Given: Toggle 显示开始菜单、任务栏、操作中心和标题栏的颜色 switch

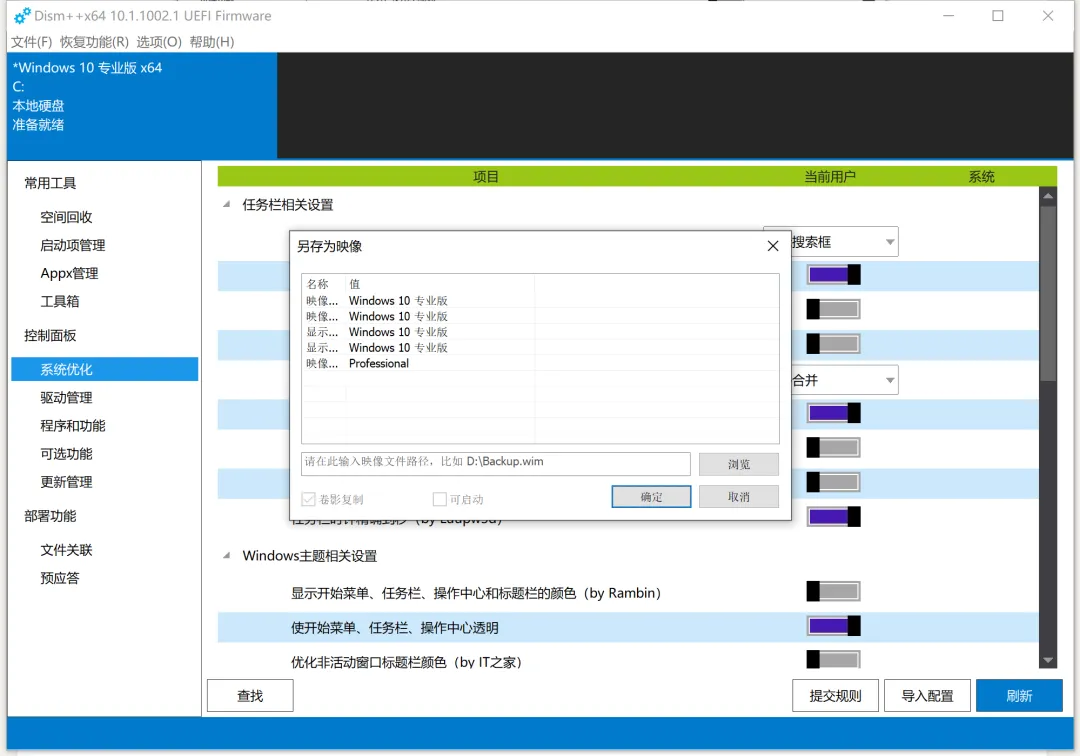Looking at the screenshot, I should coord(833,591).
